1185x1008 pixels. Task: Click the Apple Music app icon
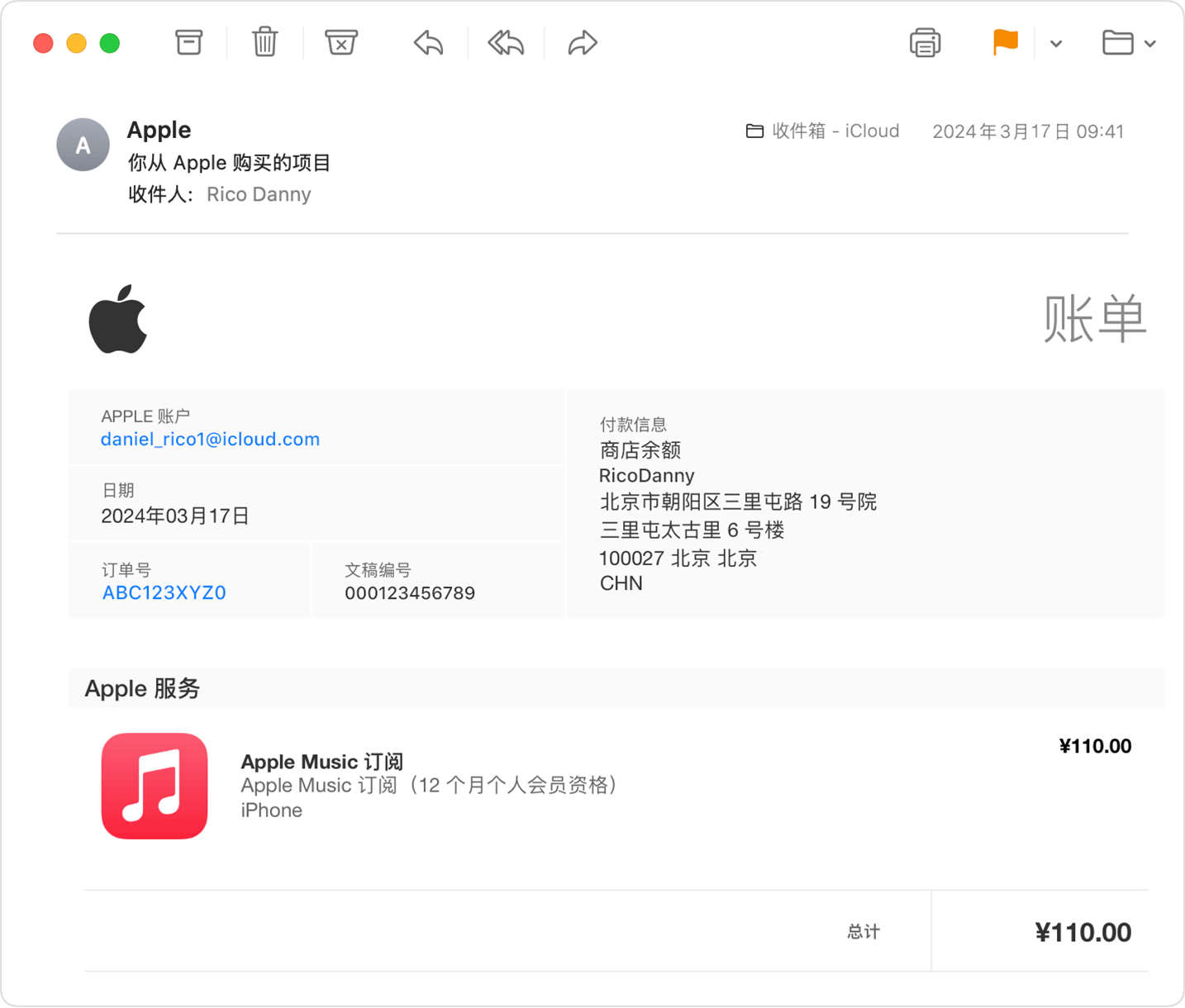point(155,786)
